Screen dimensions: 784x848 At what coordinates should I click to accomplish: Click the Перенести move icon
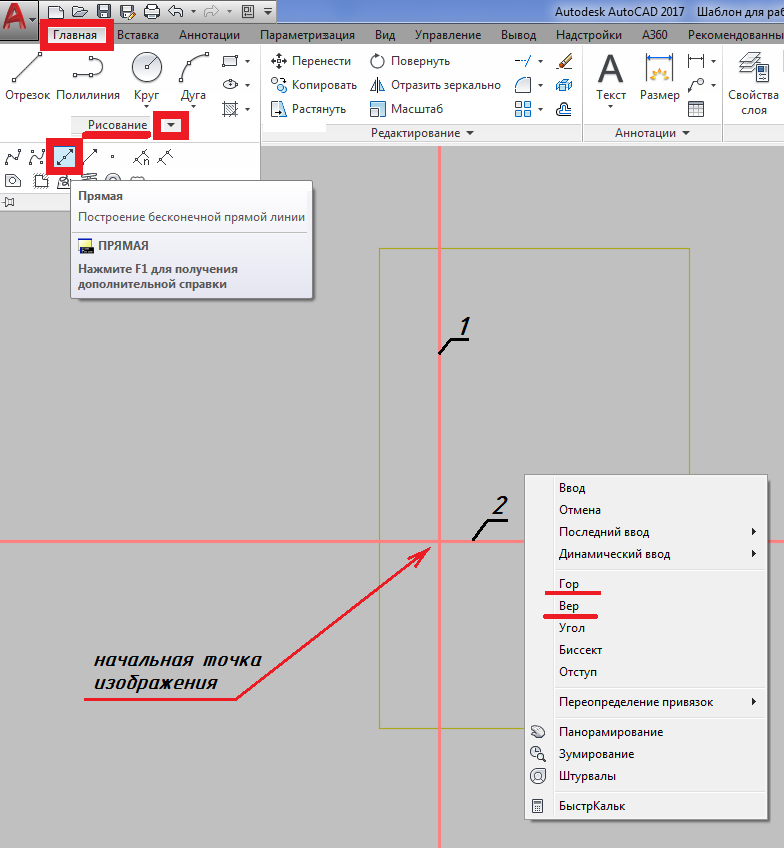280,61
